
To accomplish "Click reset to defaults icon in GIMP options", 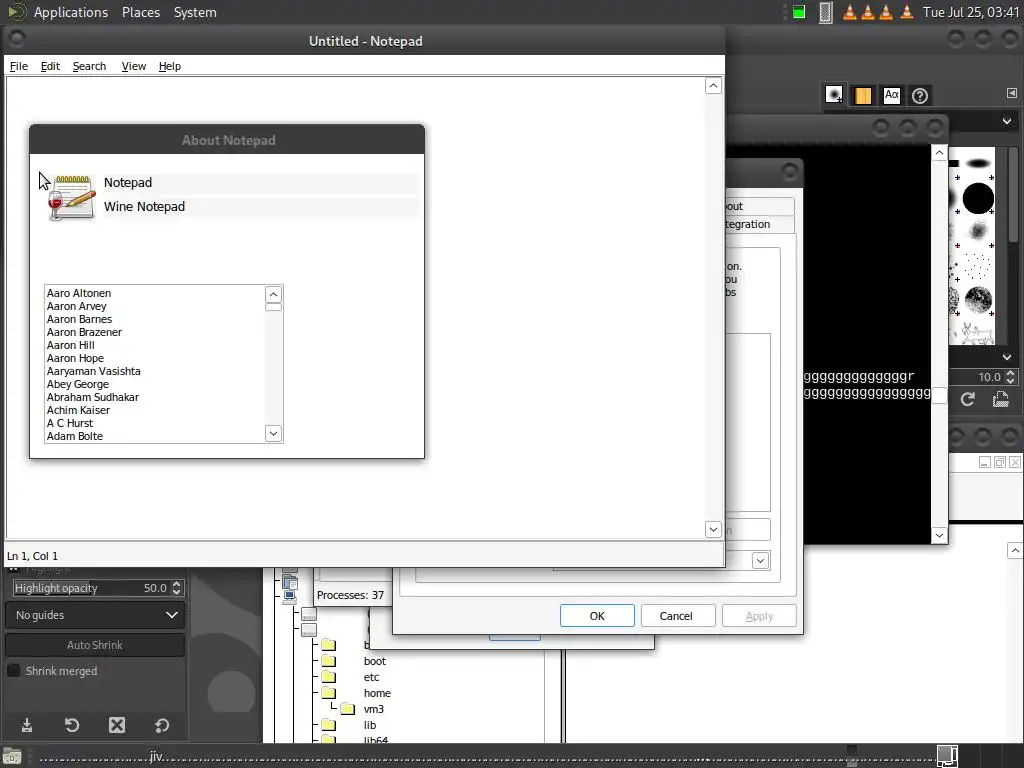I will coord(162,725).
